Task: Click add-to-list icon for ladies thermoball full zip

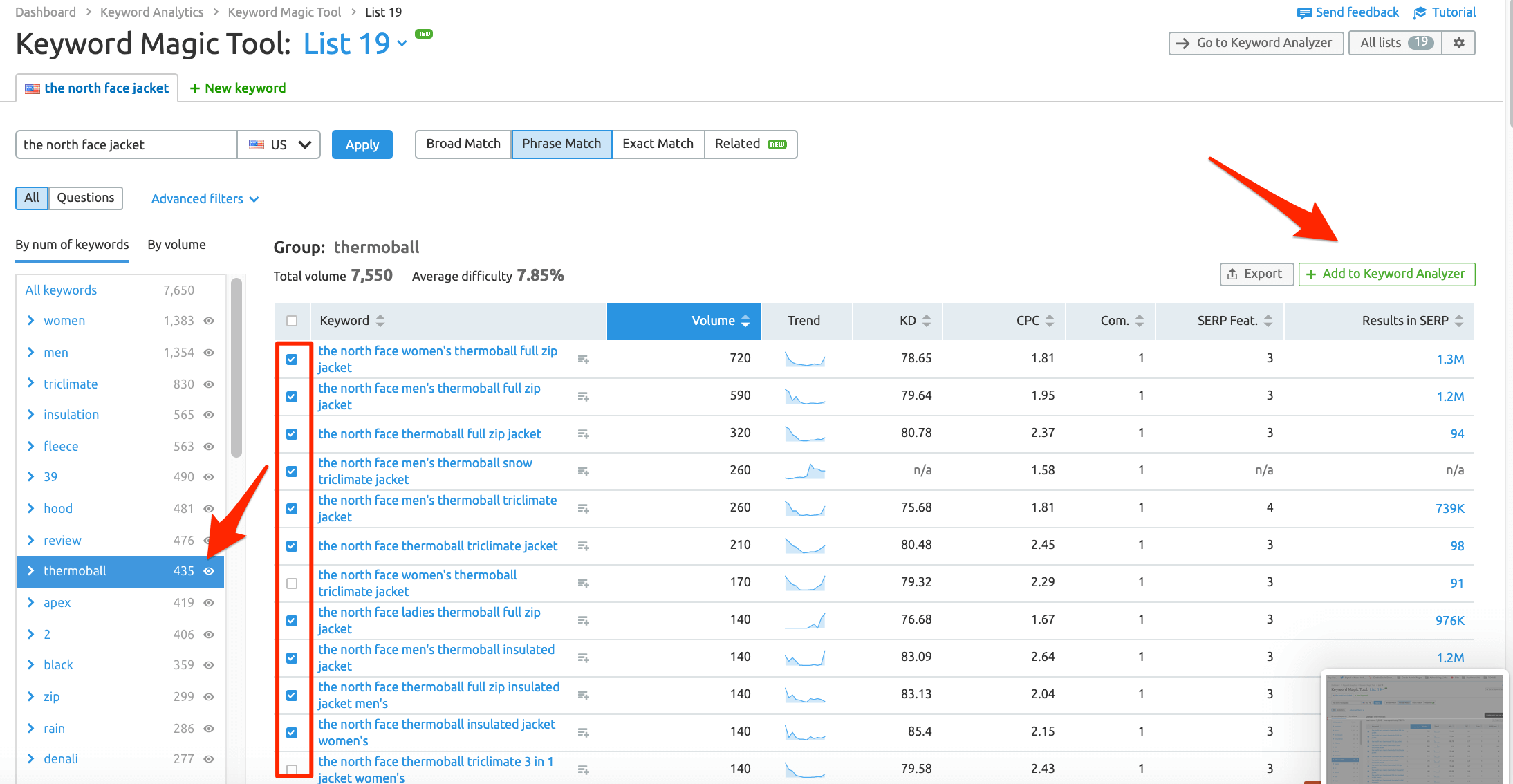Action: (584, 621)
